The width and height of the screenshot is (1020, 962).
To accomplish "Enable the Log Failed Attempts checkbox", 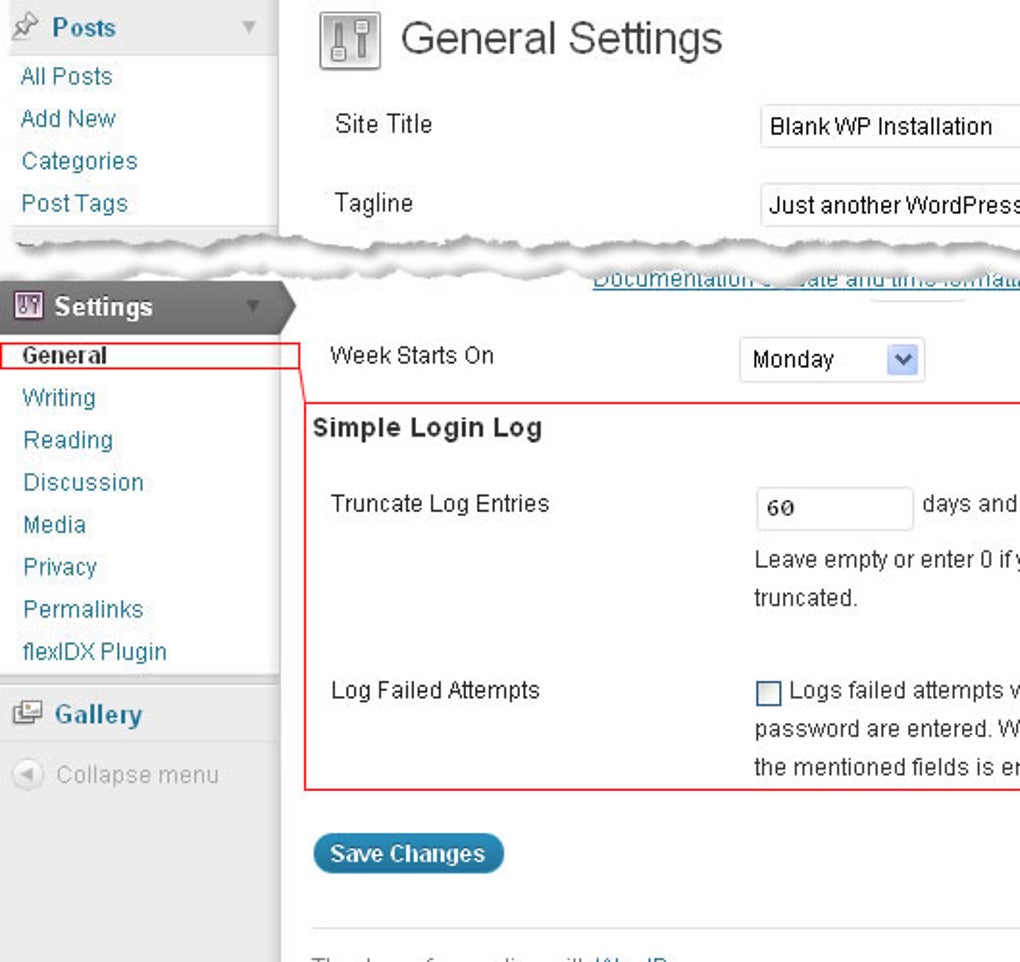I will [768, 693].
